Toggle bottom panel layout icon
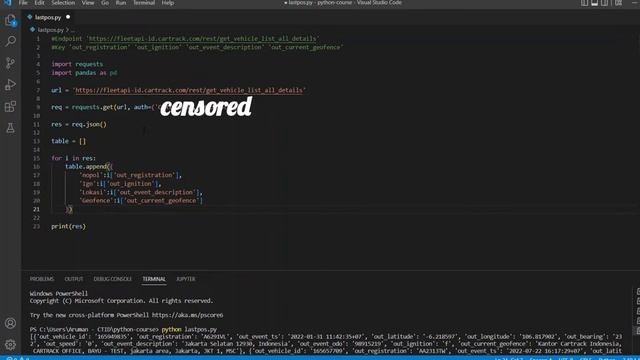Screen dimensions: 640x360 [594, 3]
